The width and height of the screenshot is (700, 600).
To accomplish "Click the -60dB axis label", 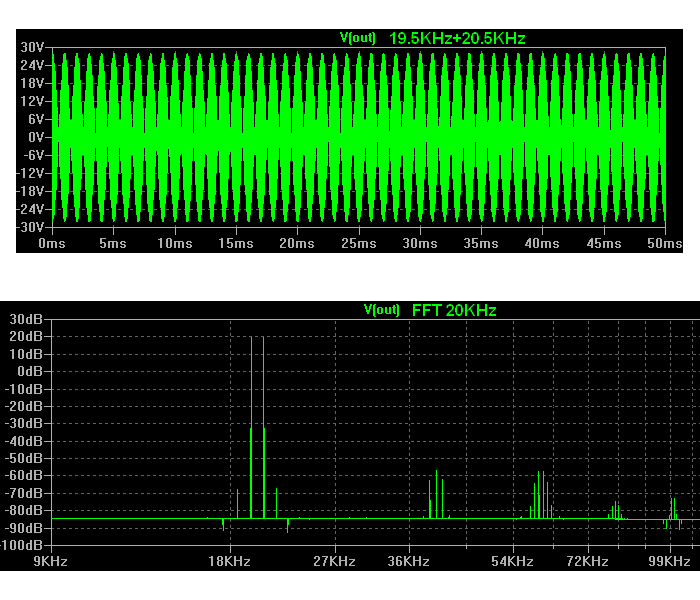I will click(x=23, y=475).
